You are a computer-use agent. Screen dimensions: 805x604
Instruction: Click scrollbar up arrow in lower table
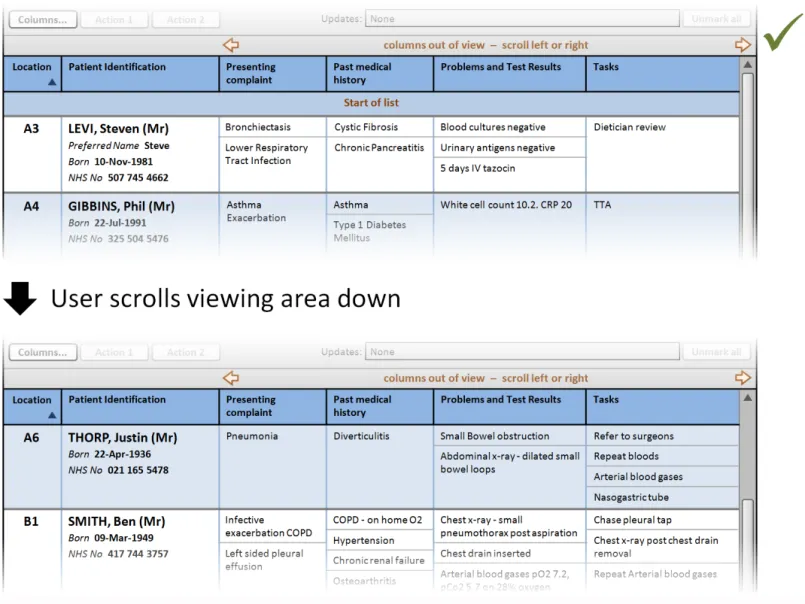pos(747,398)
